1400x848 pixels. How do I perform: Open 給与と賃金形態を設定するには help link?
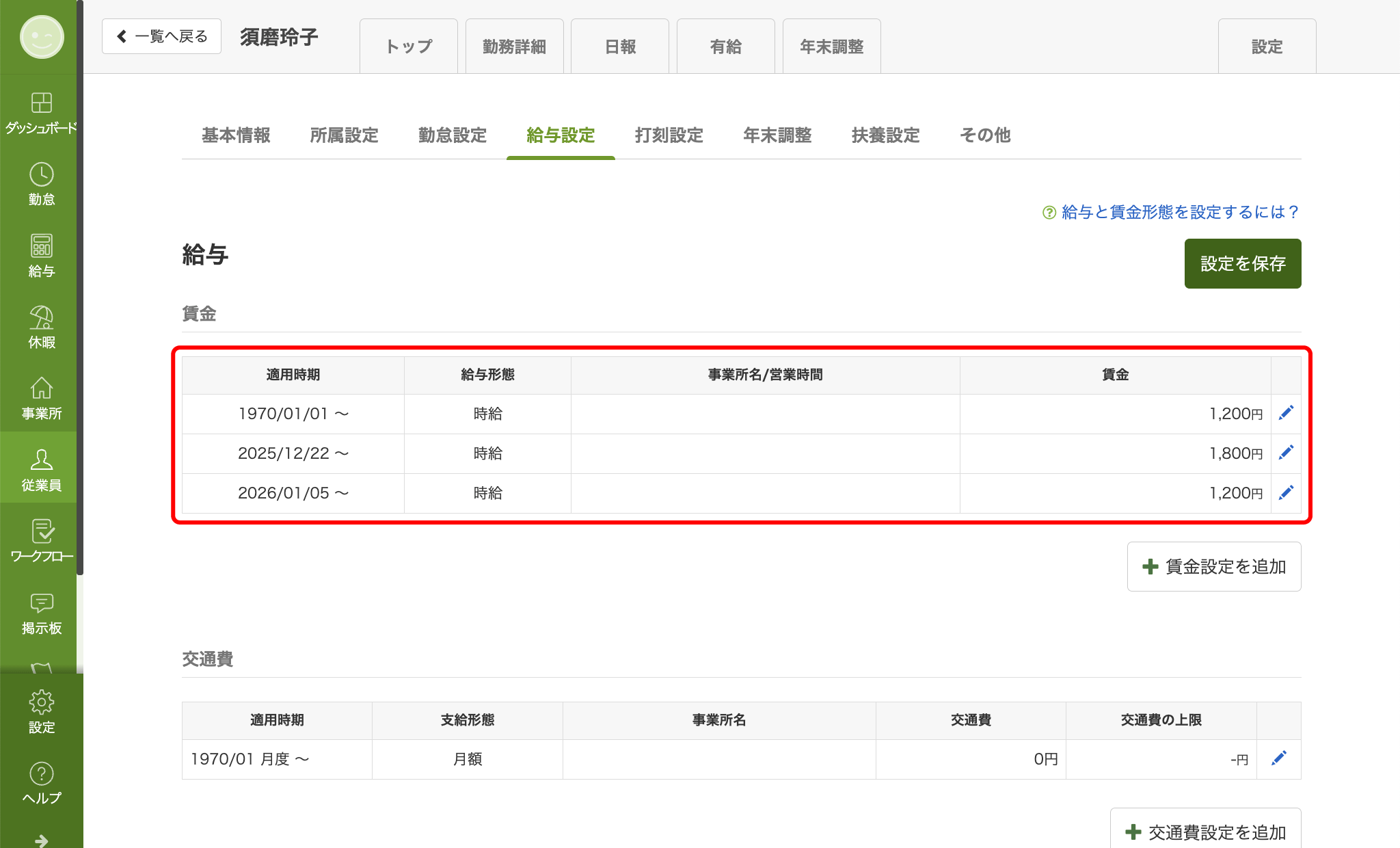1179,212
